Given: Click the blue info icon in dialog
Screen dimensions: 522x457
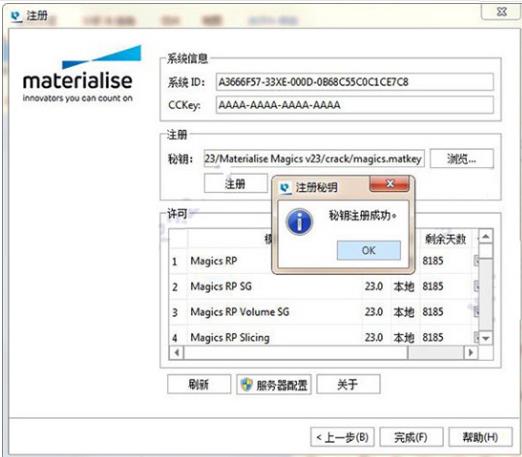Looking at the screenshot, I should click(x=299, y=222).
